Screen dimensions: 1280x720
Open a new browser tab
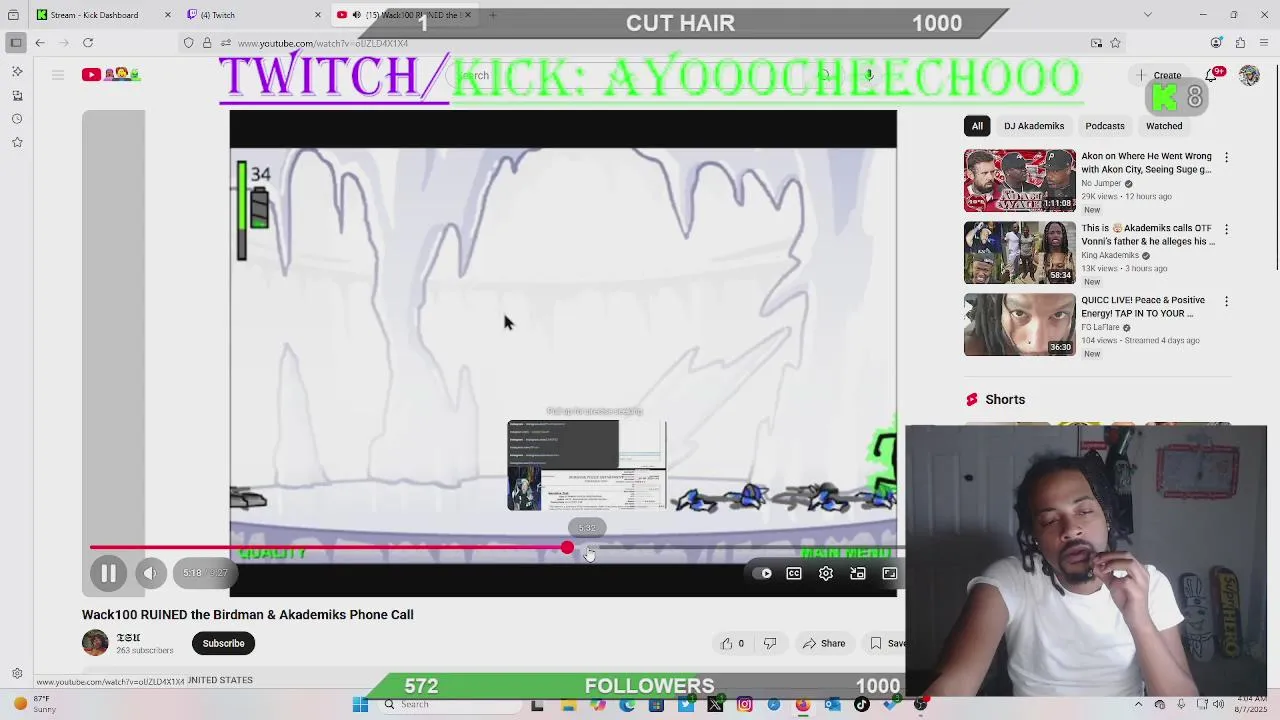(492, 15)
